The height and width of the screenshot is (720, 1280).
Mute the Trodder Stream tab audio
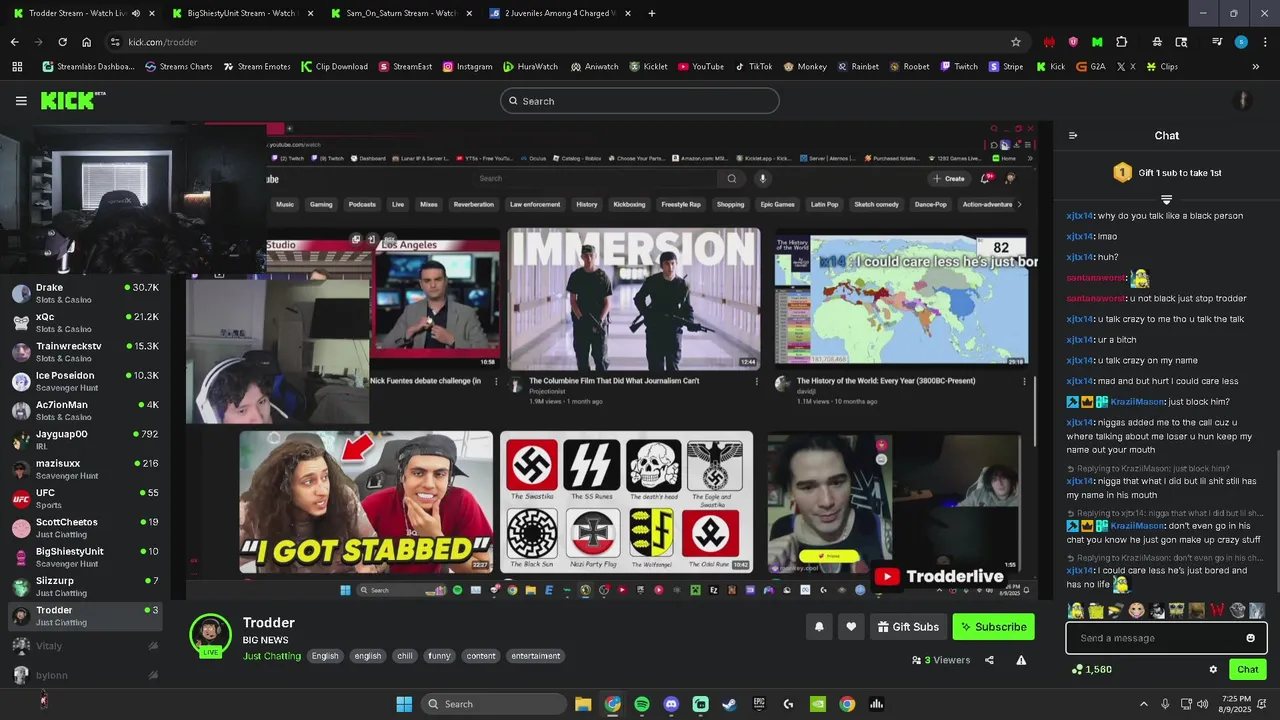(x=136, y=13)
